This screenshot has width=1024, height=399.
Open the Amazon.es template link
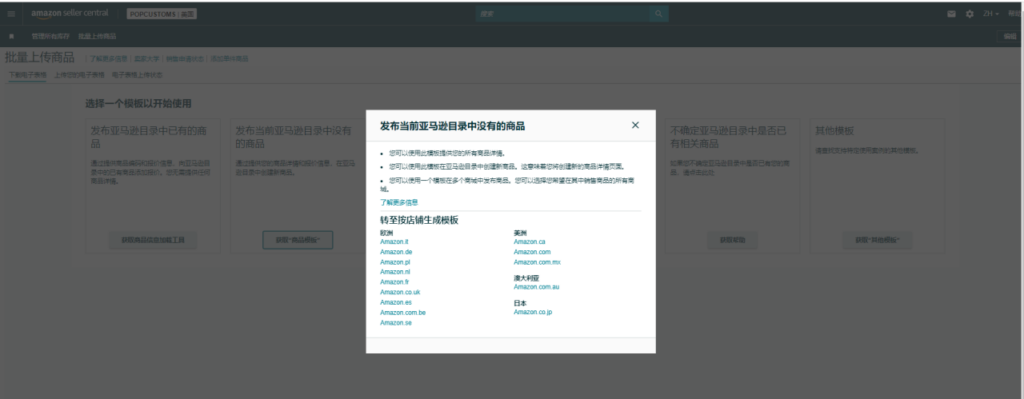click(x=396, y=302)
